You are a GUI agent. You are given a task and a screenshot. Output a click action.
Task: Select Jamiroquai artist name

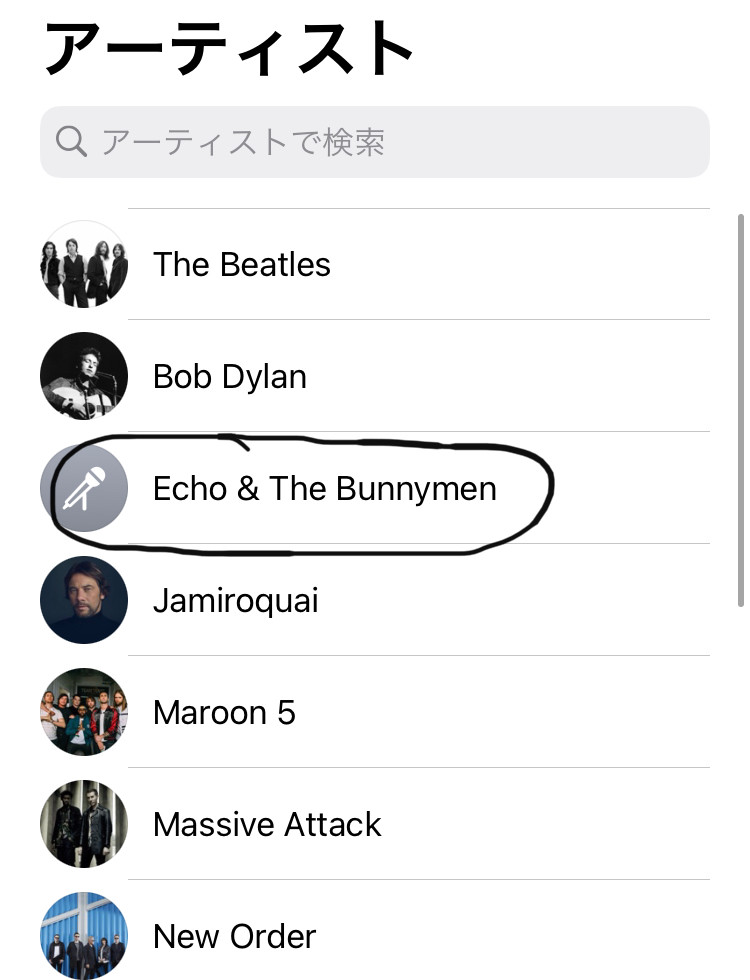(x=236, y=601)
